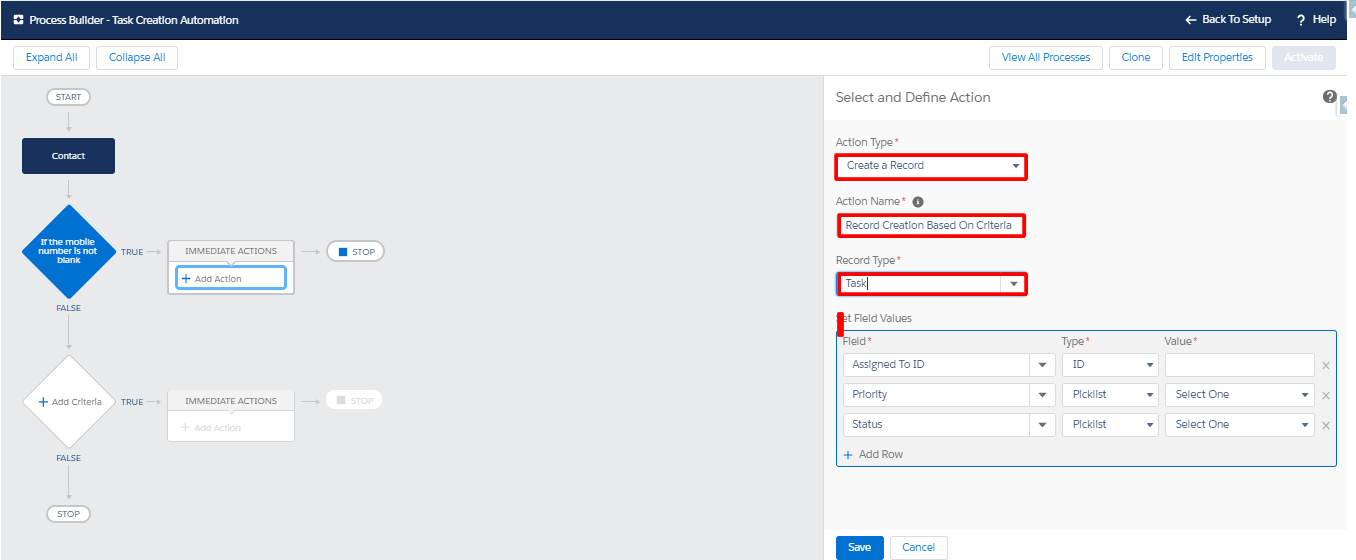1356x560 pixels.
Task: Click Collapse All button
Action: pos(137,58)
